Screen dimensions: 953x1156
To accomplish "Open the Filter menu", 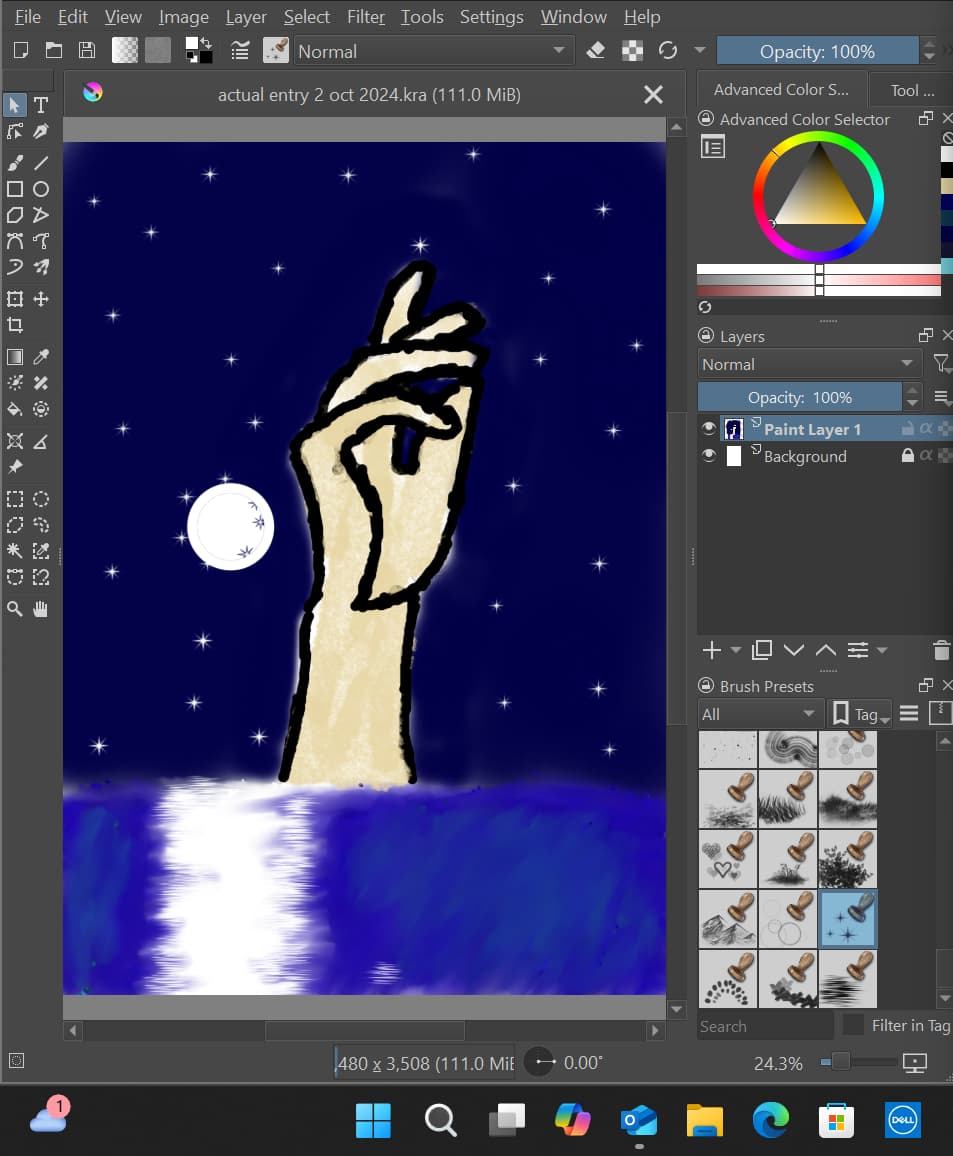I will point(366,16).
